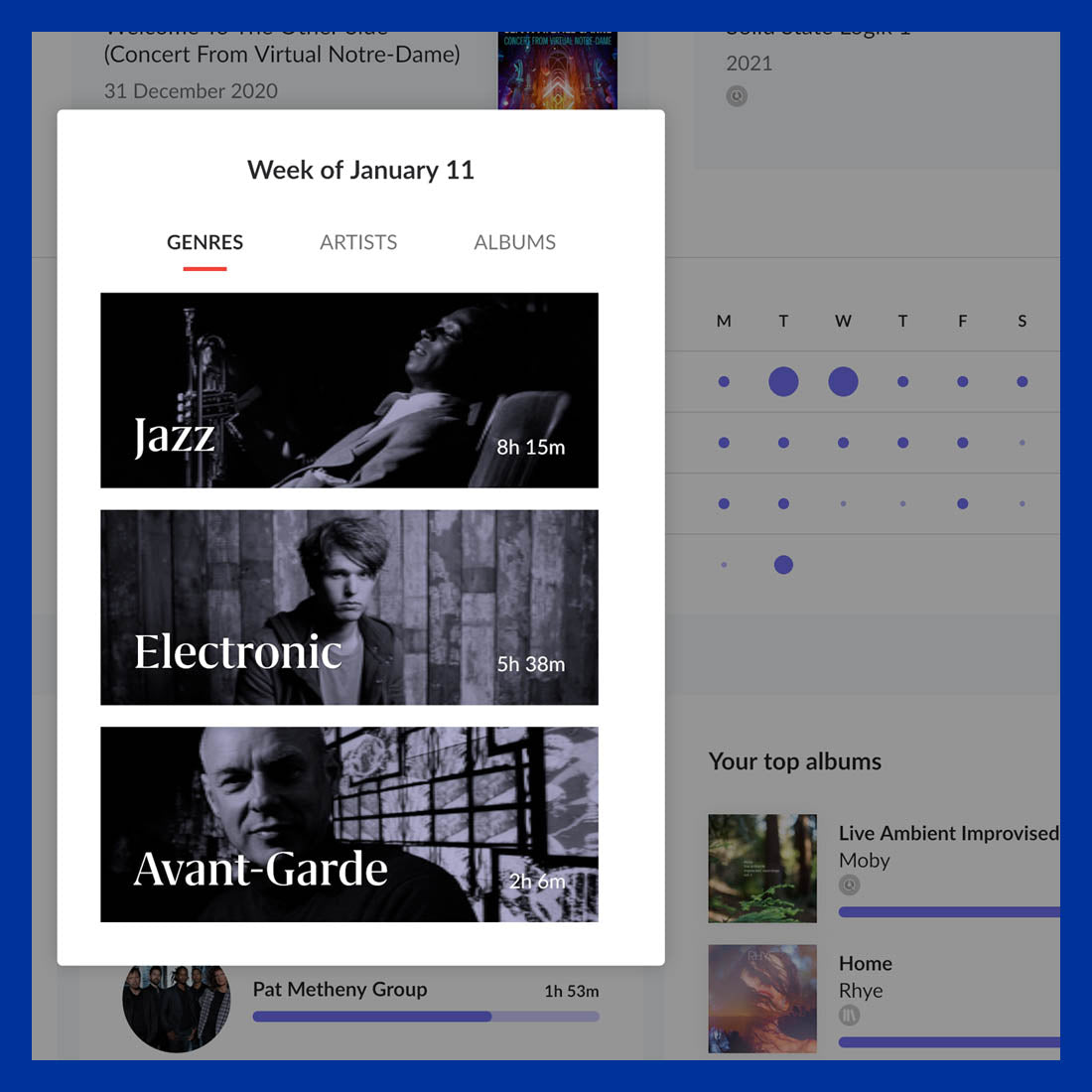Screen dimensions: 1092x1092
Task: Click the large Tuesday dot in first week
Action: pyautogui.click(x=783, y=381)
